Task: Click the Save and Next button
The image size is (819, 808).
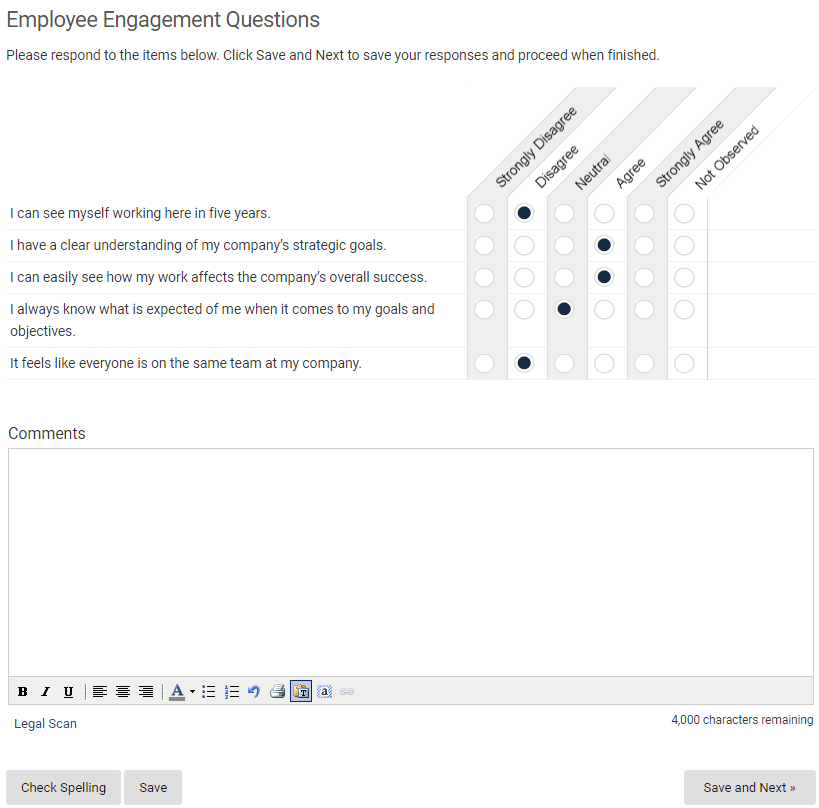Action: (x=749, y=787)
